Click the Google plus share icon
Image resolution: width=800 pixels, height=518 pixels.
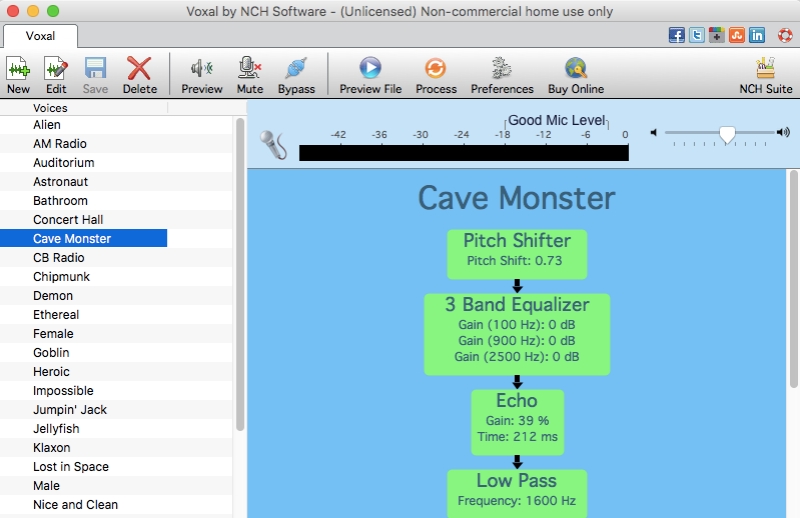click(717, 35)
